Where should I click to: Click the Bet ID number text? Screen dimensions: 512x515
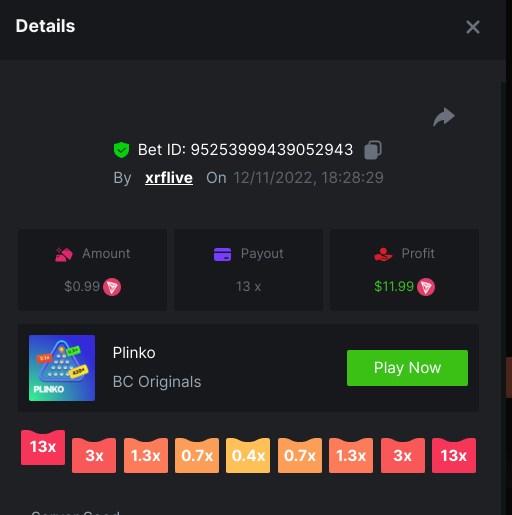click(272, 150)
